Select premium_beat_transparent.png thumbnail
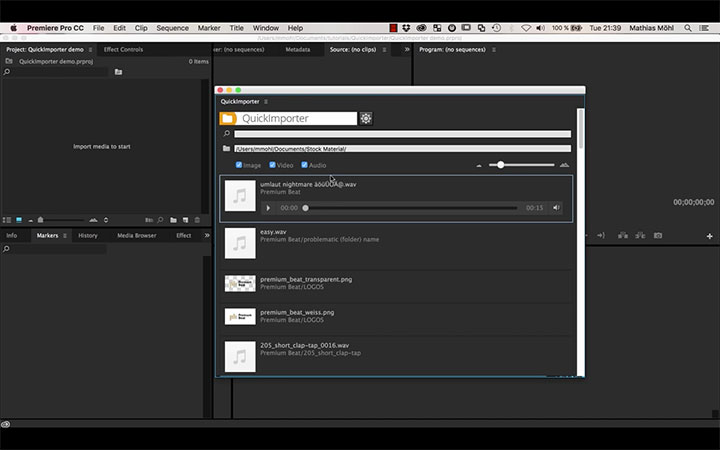Viewport: 720px width, 450px height. 240,283
